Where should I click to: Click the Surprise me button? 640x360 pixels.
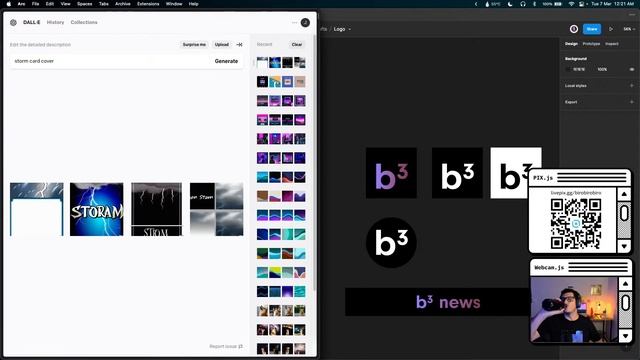[x=194, y=44]
